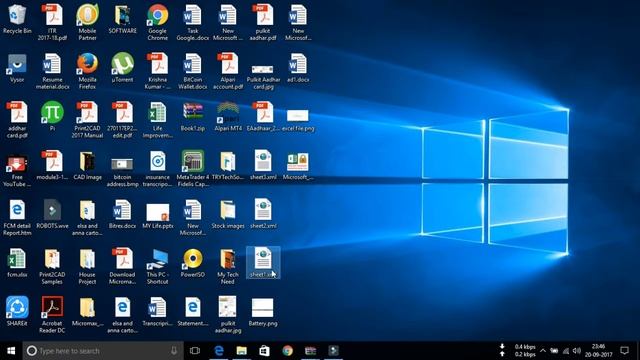Open the network status tray icon
Viewport: 640px width, 360px height.
565,351
